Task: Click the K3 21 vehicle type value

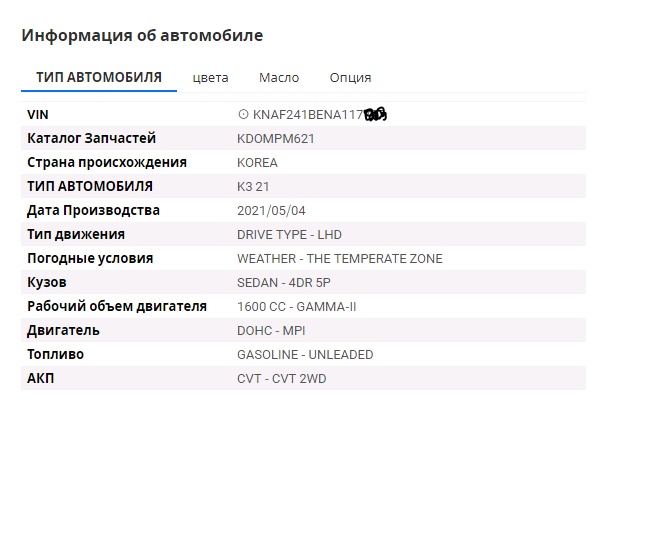Action: tap(253, 186)
